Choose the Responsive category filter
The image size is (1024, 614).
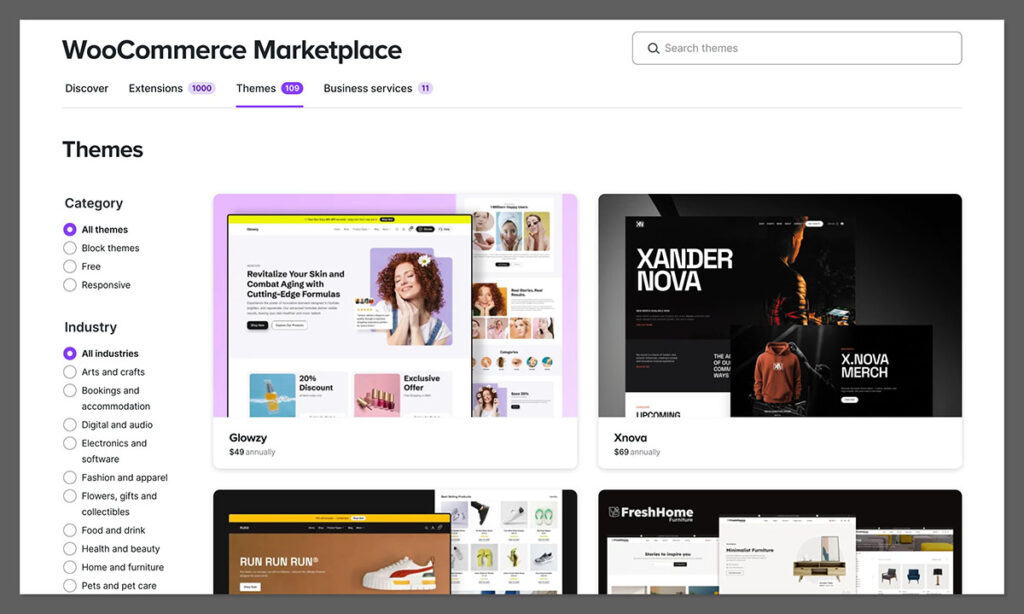coord(70,285)
